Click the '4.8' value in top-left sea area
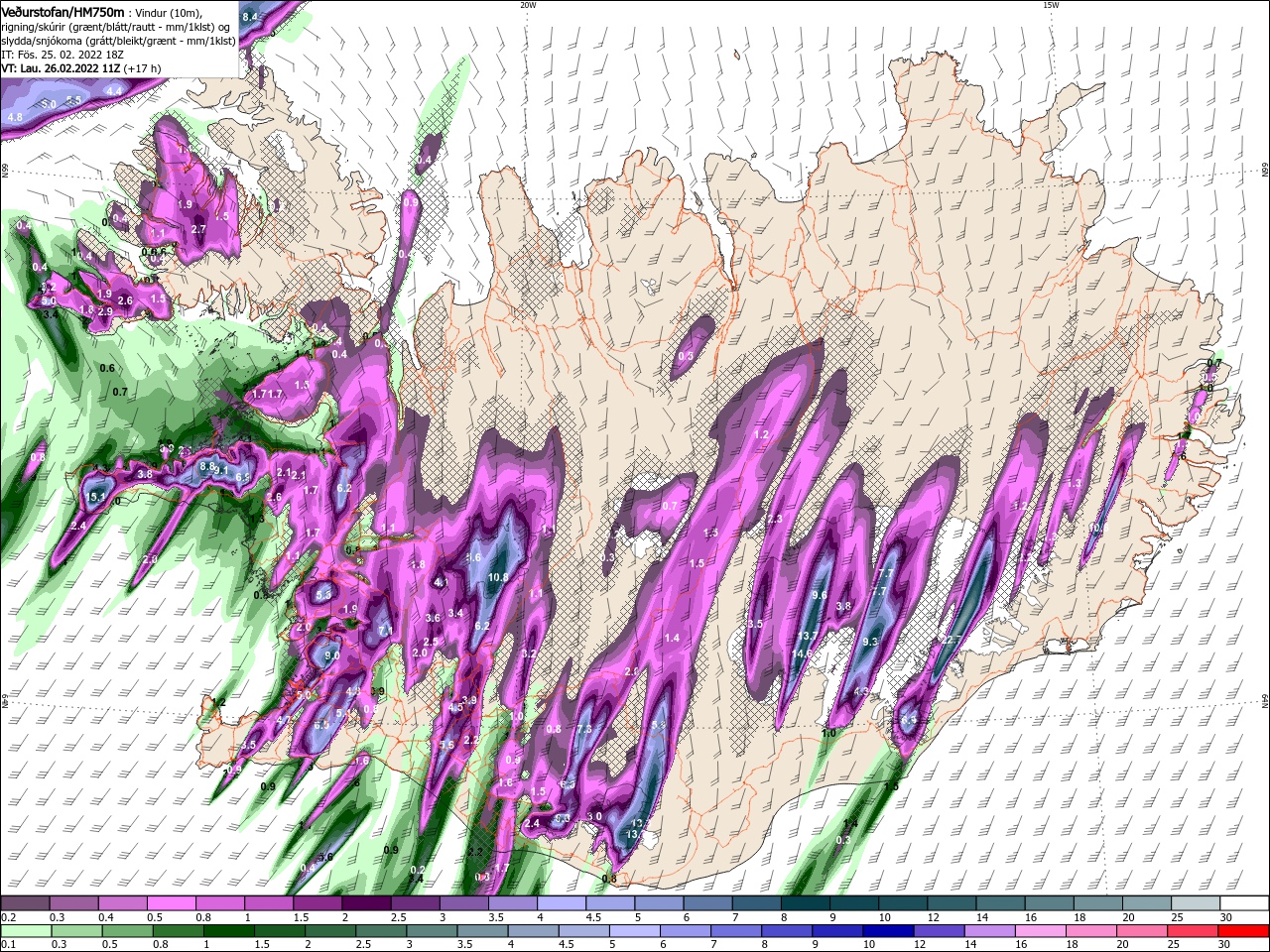Screen dimensions: 1270x952 pyautogui.click(x=15, y=118)
